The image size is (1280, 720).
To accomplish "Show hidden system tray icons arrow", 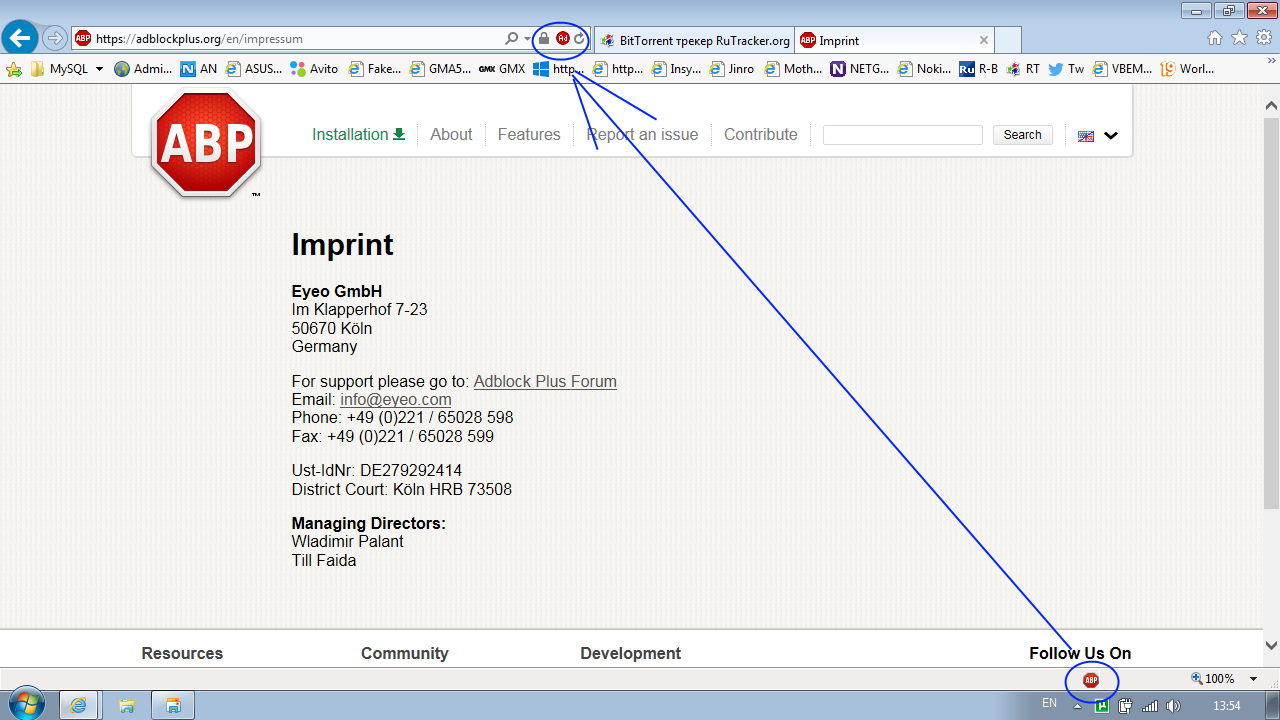I will coord(1078,705).
